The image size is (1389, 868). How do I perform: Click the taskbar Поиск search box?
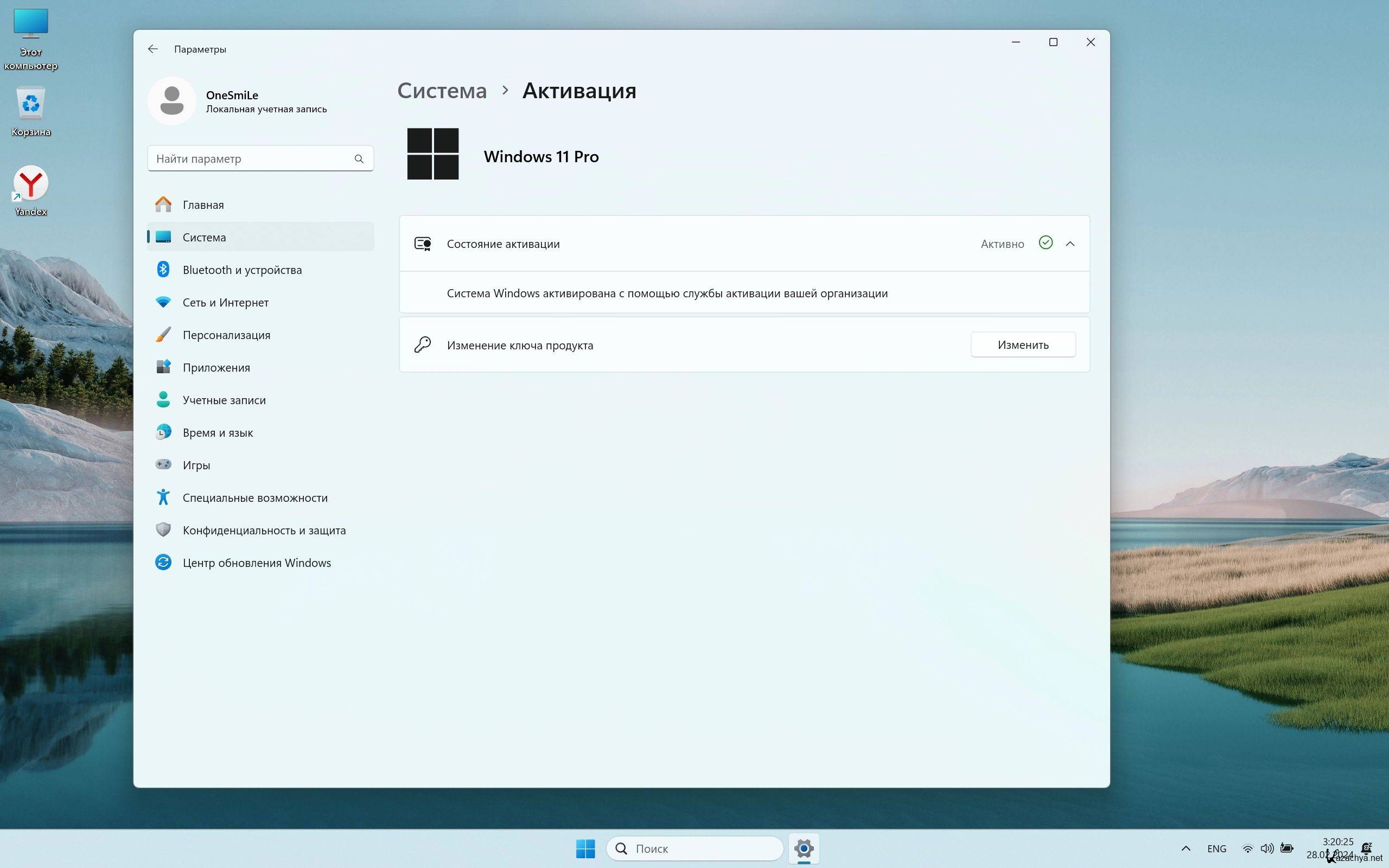694,848
